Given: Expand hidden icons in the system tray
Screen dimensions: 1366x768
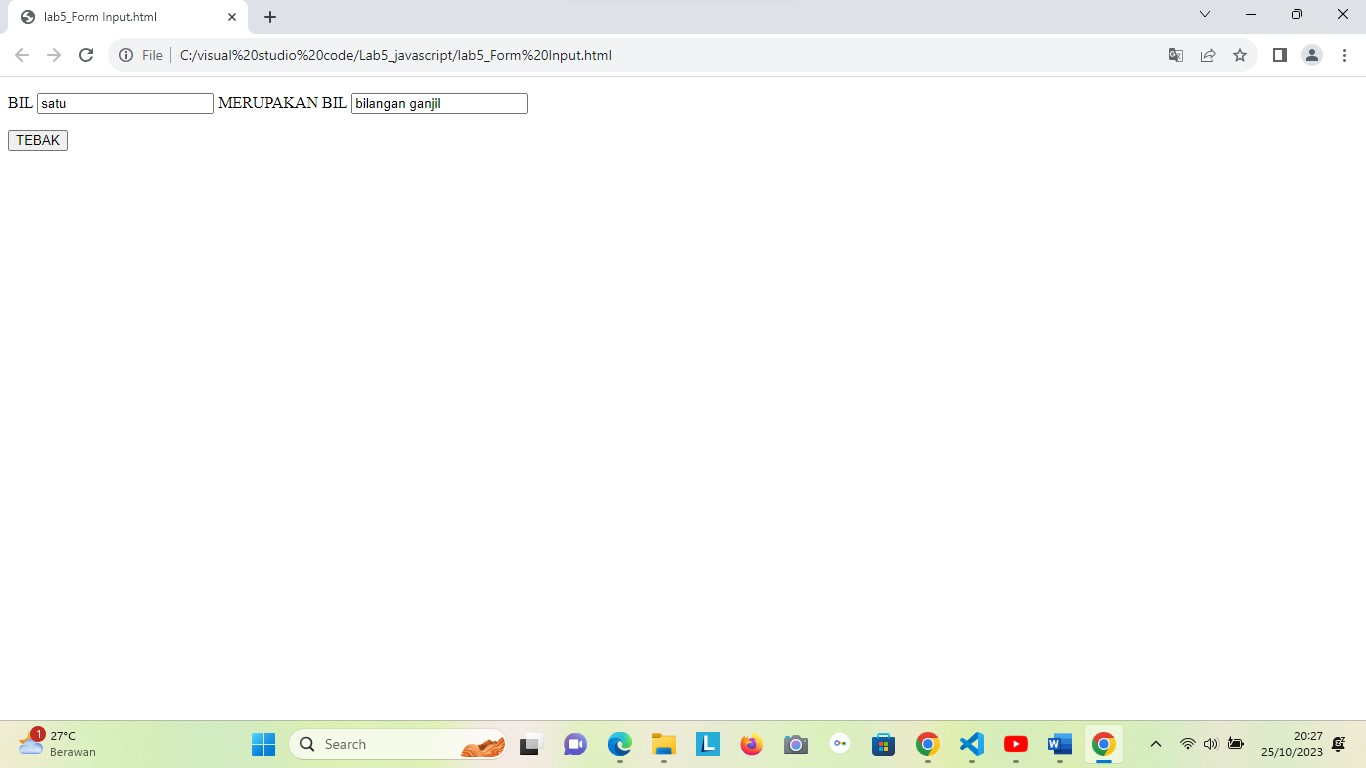Looking at the screenshot, I should click(x=1155, y=744).
